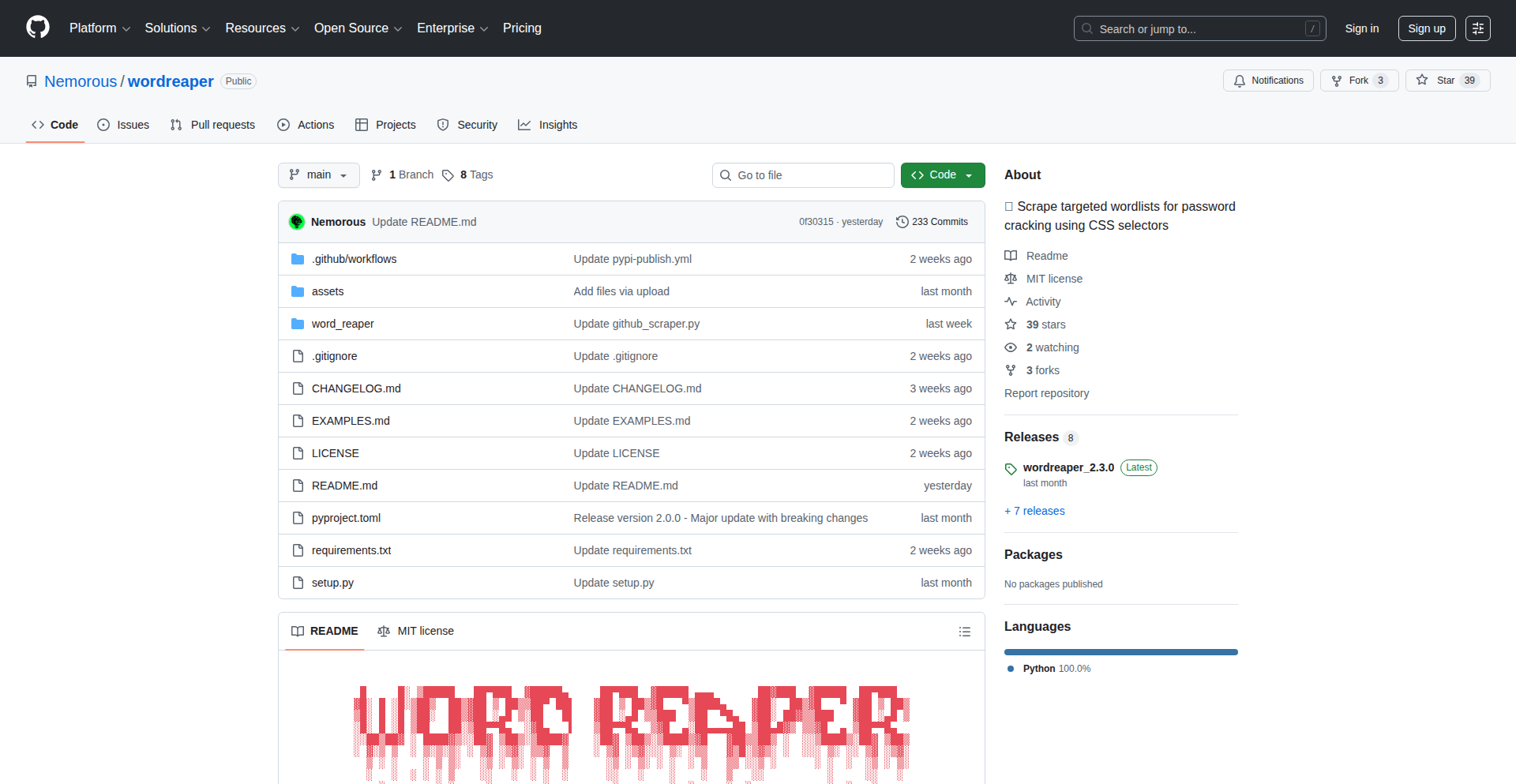Screen dimensions: 1516x784
Task: Expand the Solutions menu
Action: click(x=178, y=28)
